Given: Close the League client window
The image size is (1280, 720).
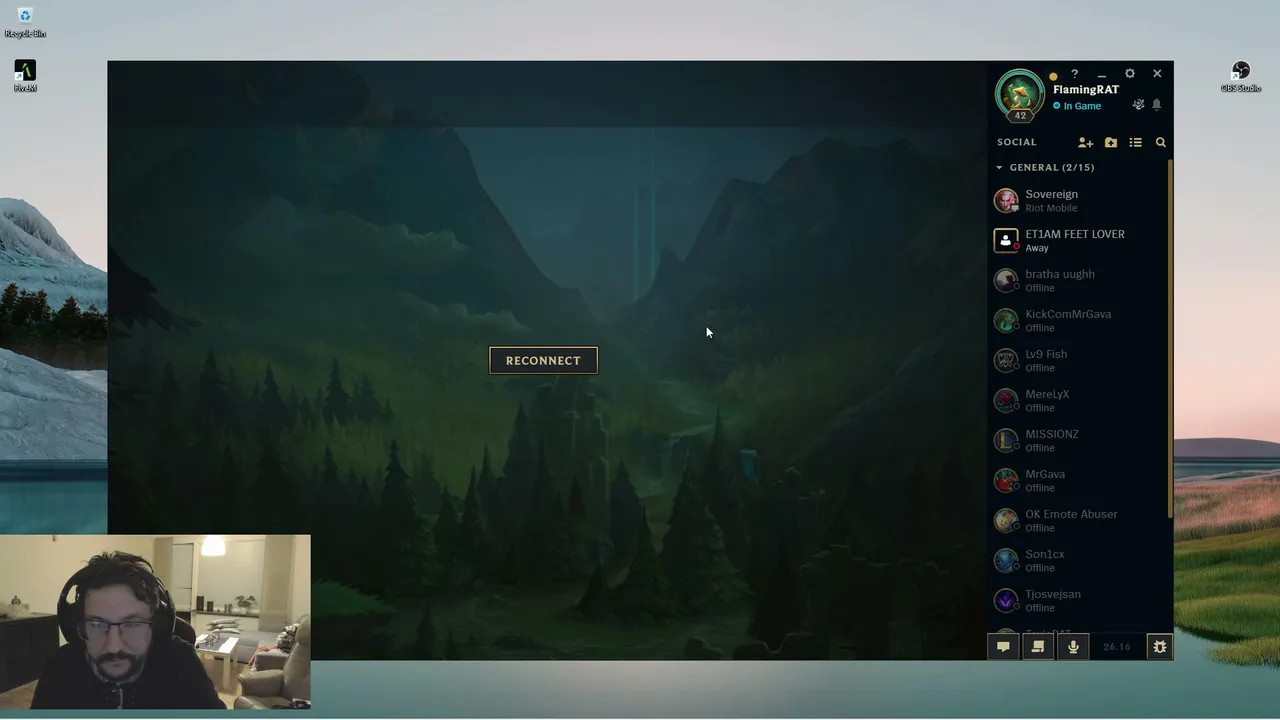Looking at the screenshot, I should coord(1157,74).
